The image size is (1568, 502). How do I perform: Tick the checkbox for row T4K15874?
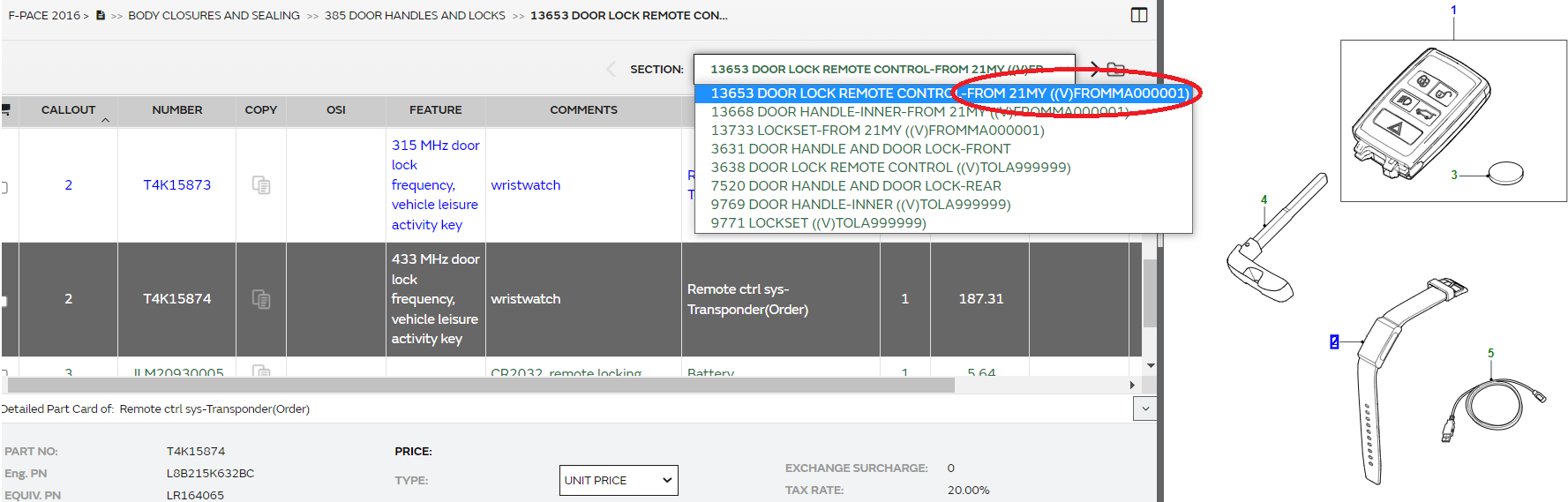coord(4,301)
